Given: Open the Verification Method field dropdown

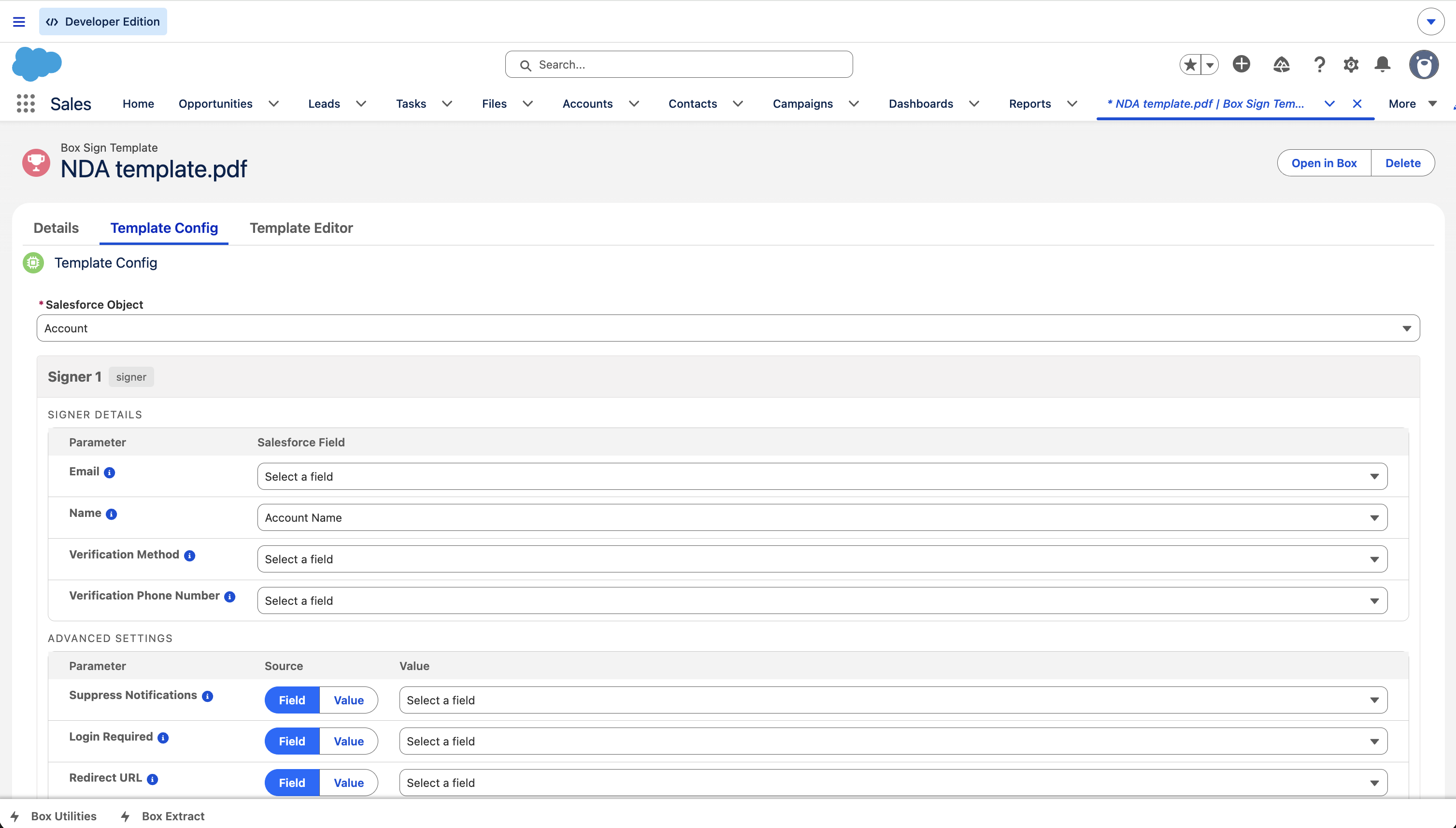Looking at the screenshot, I should pyautogui.click(x=822, y=559).
